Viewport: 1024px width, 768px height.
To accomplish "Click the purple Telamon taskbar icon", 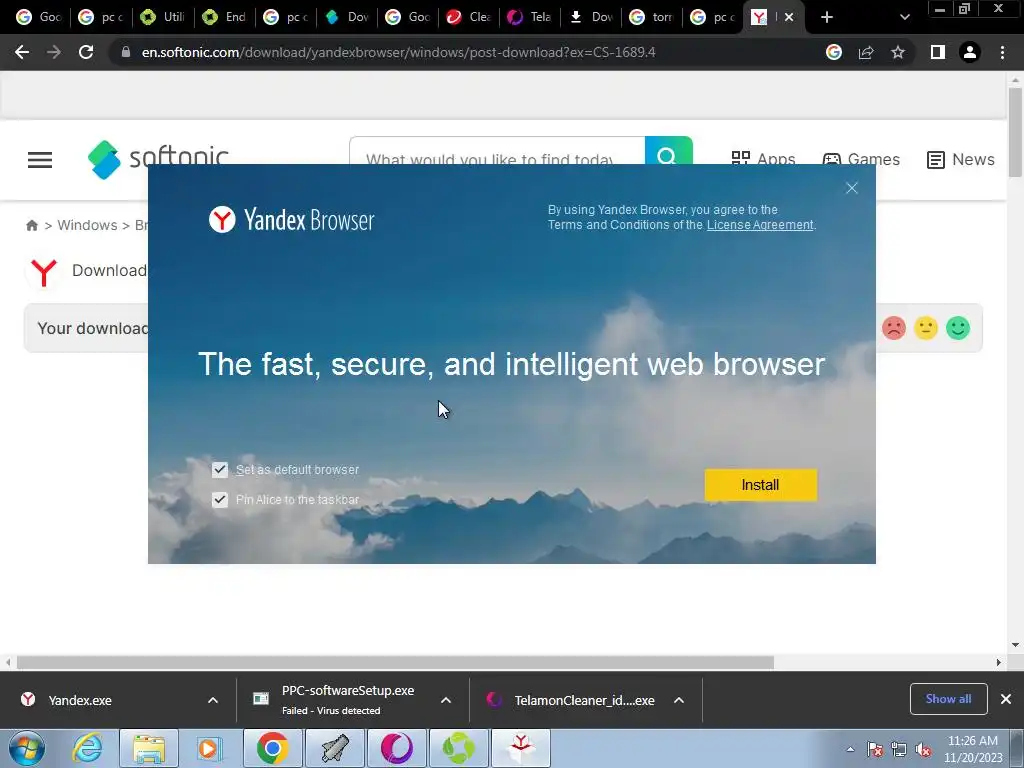I will point(397,748).
